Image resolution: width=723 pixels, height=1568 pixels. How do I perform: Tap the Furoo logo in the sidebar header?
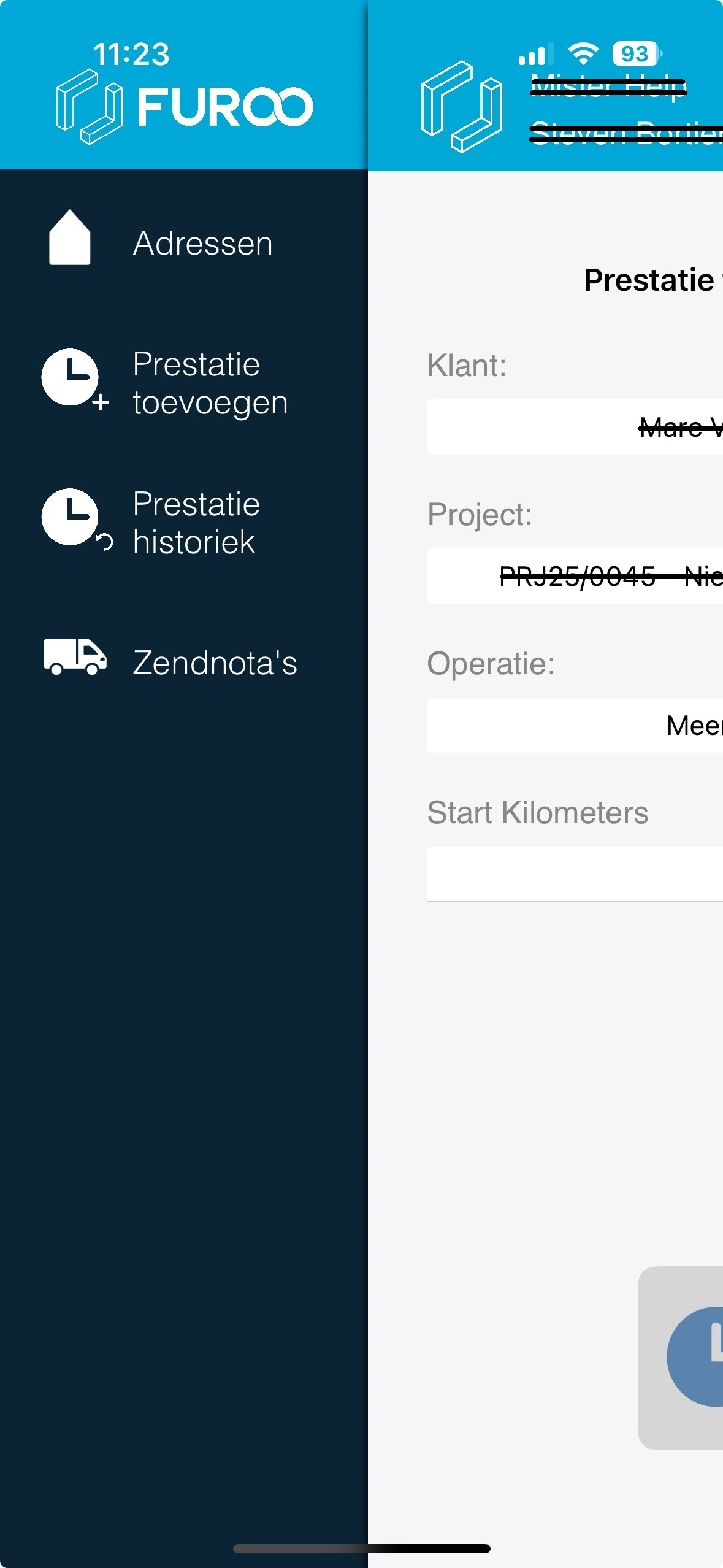pos(185,107)
